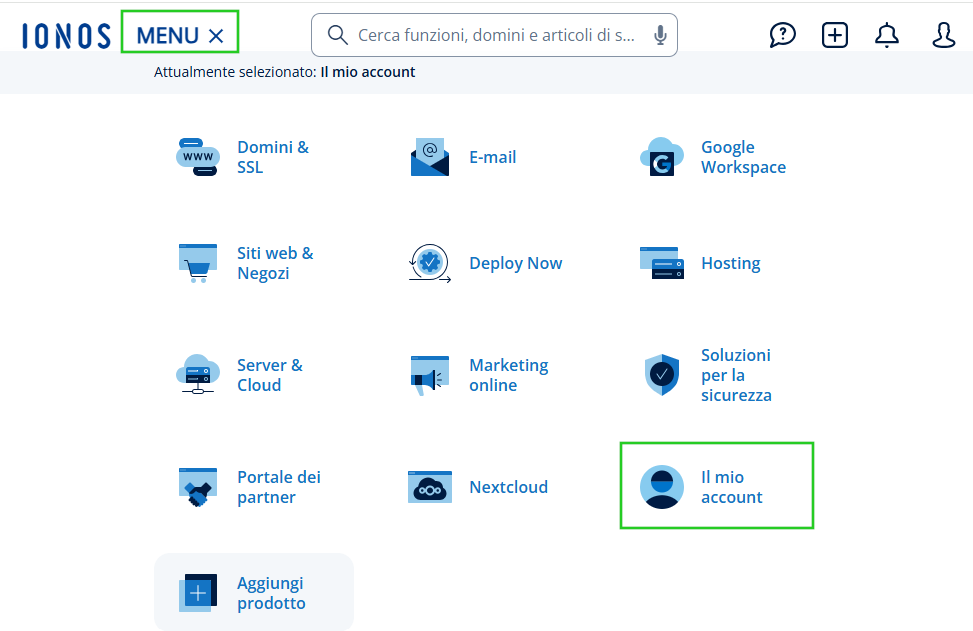Screen dimensions: 973x631
Task: Open the user profile icon
Action: click(x=943, y=35)
